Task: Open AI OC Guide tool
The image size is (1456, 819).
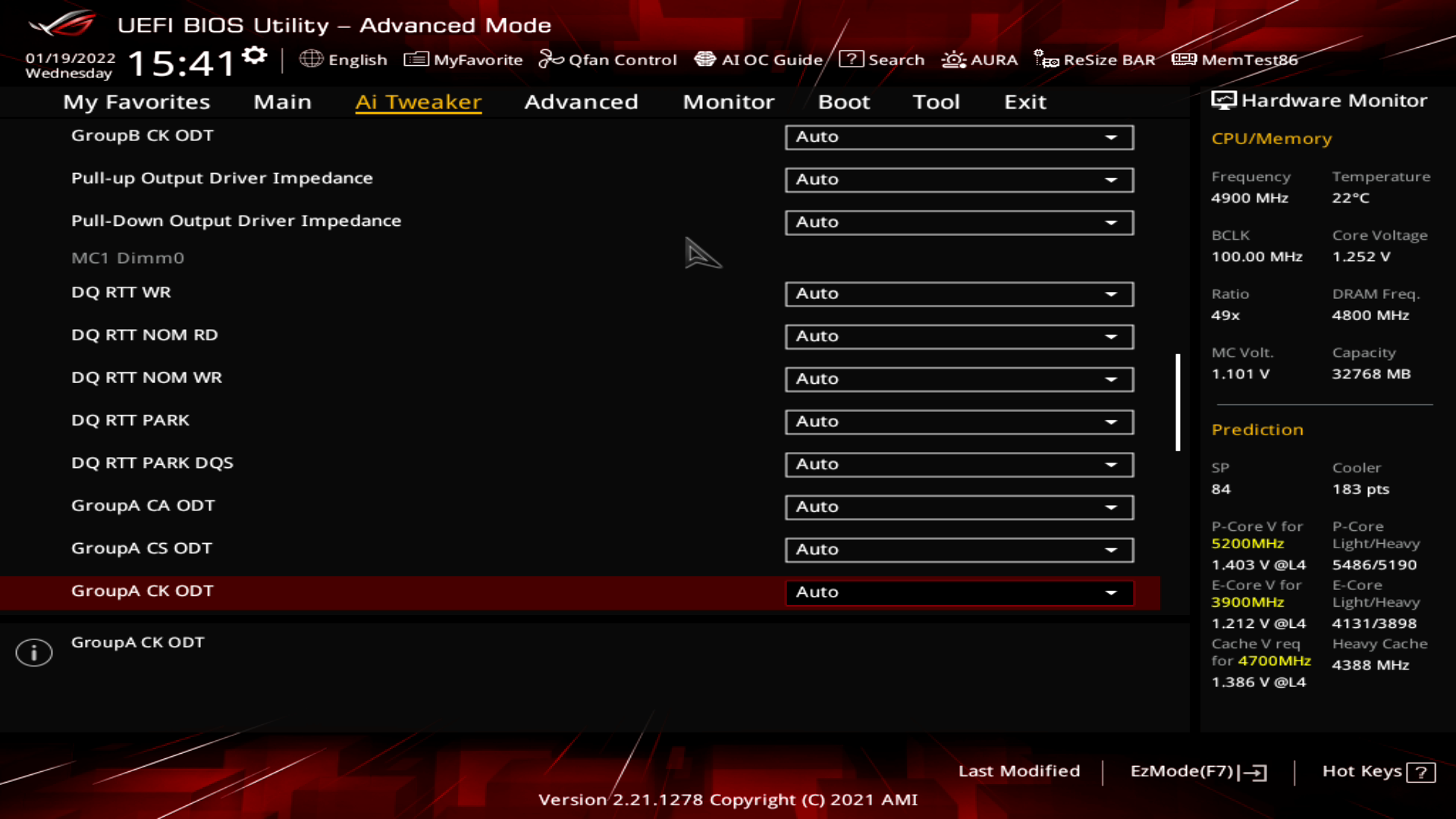Action: 760,59
